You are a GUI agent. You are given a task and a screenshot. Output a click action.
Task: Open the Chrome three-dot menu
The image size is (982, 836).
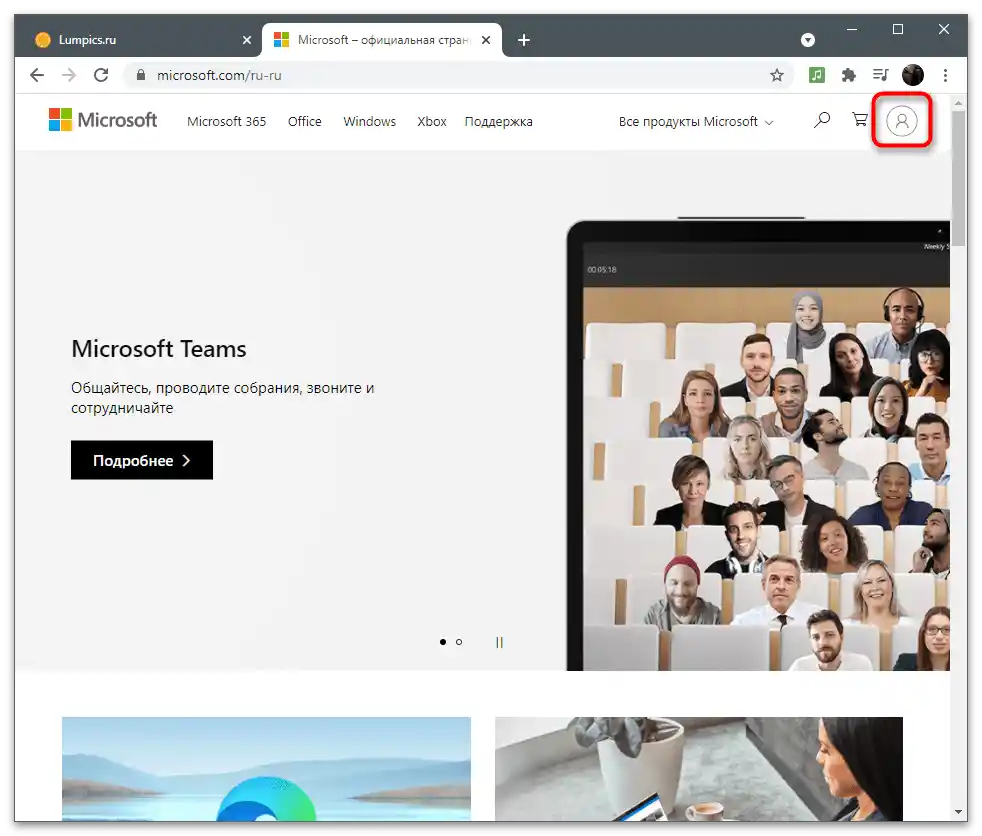coord(945,75)
